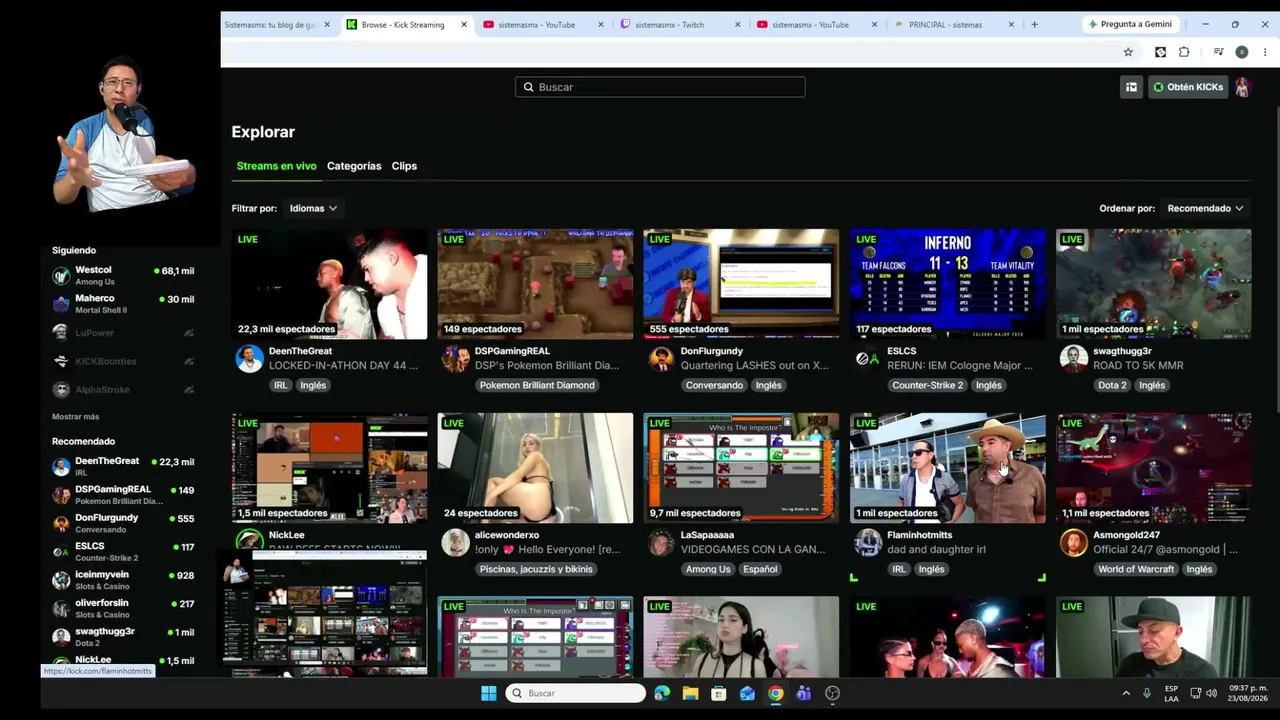Select the Streams en vivo tab

click(x=276, y=166)
